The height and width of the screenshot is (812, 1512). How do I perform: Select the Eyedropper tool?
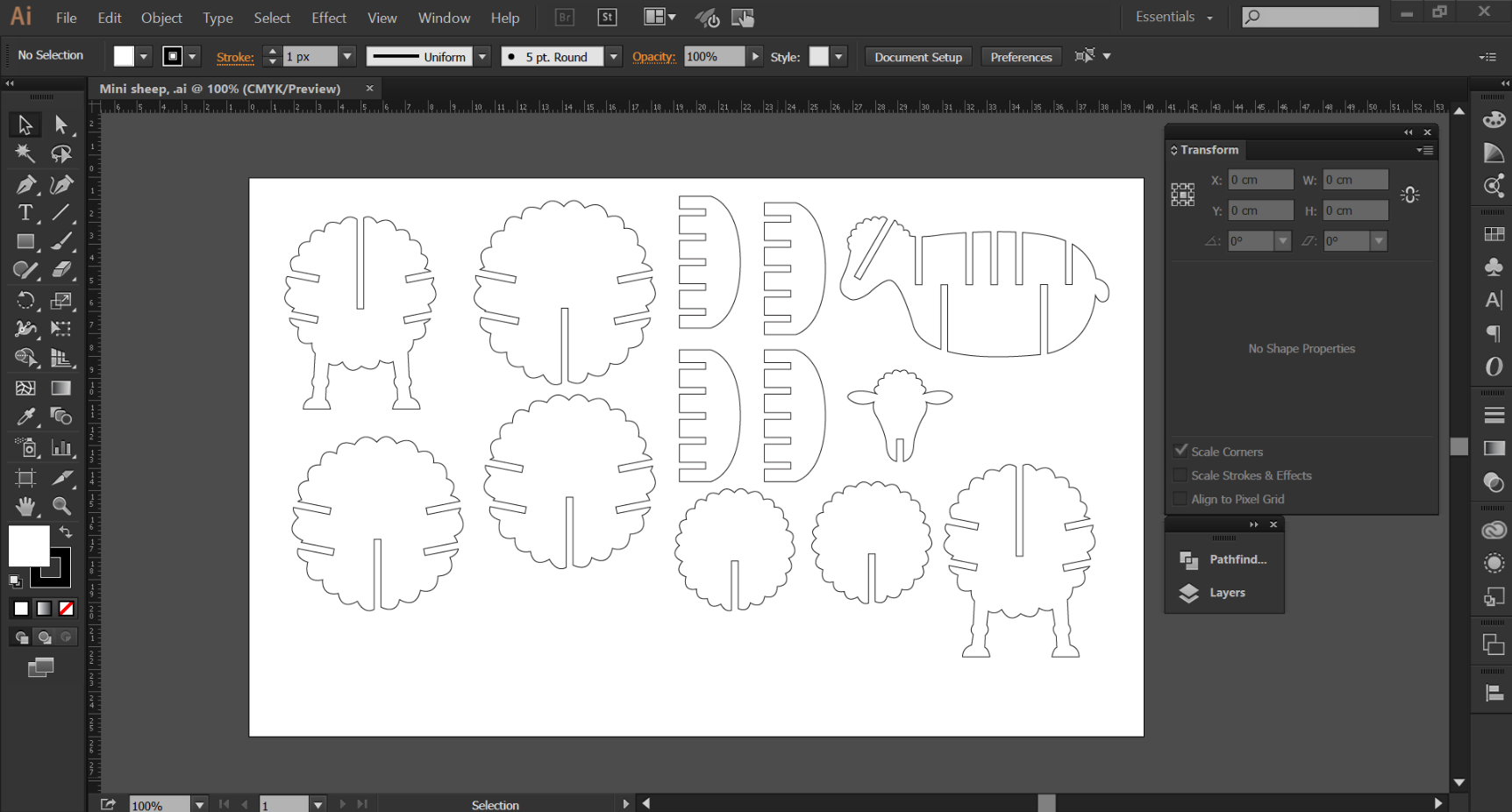(25, 417)
